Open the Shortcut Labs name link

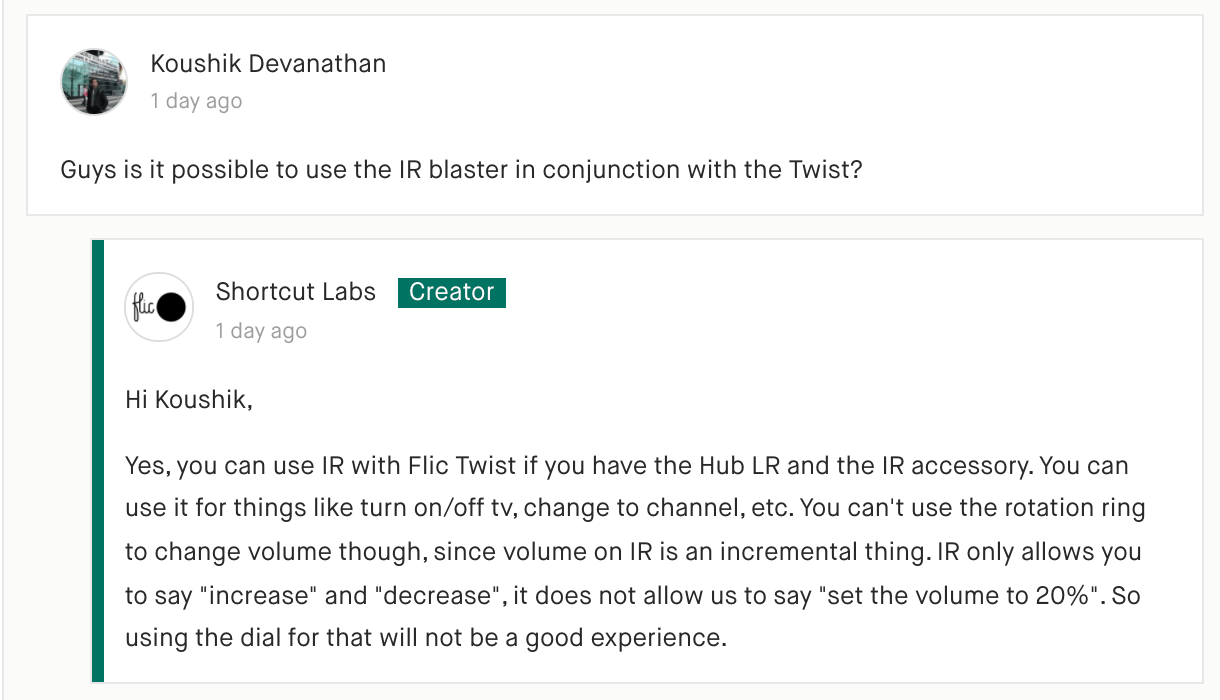[296, 292]
